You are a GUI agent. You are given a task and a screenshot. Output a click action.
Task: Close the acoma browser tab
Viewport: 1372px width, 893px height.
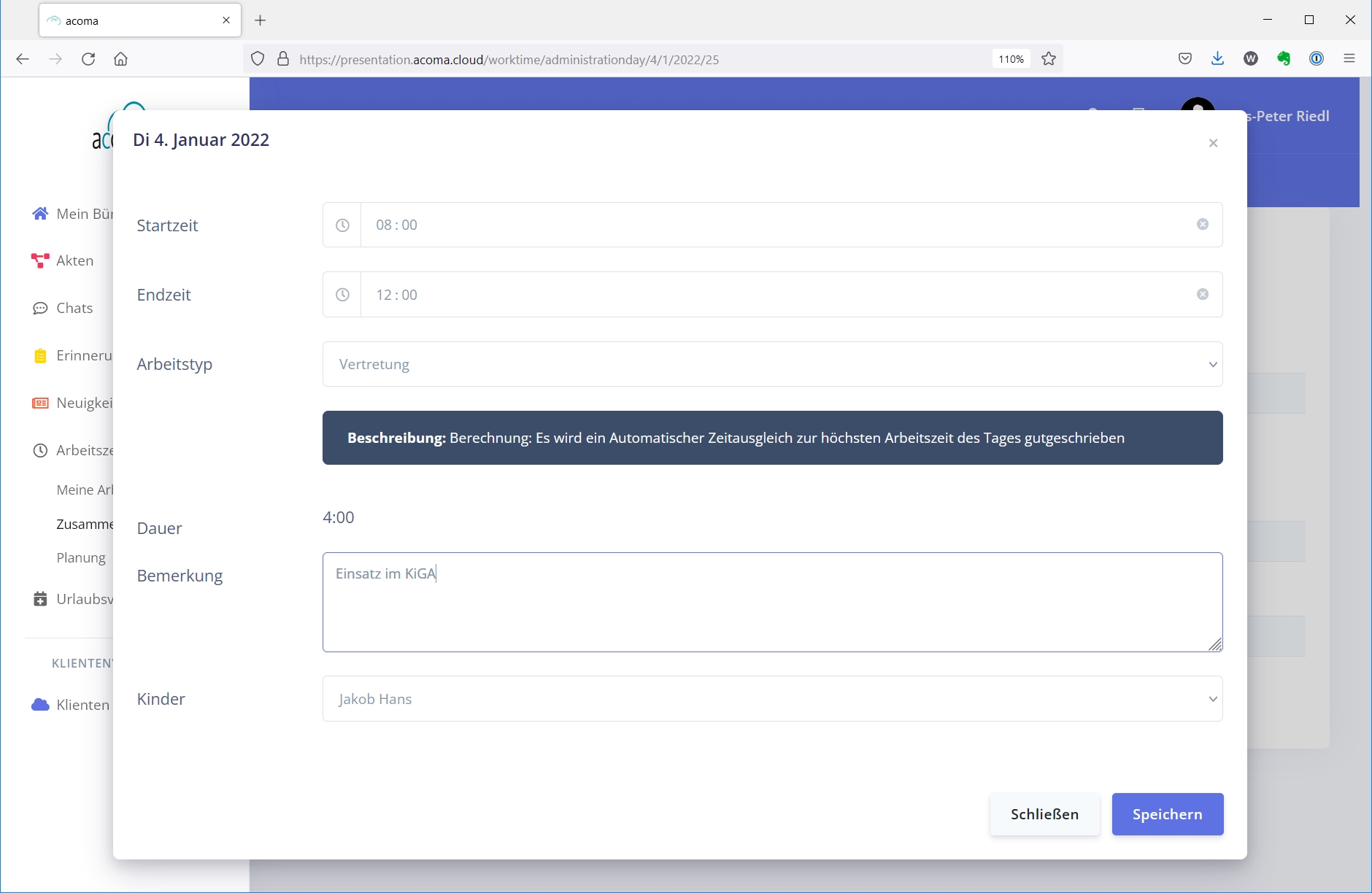(226, 20)
